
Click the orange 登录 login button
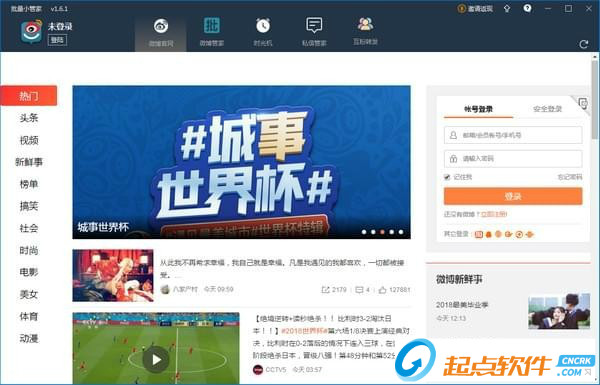point(513,196)
